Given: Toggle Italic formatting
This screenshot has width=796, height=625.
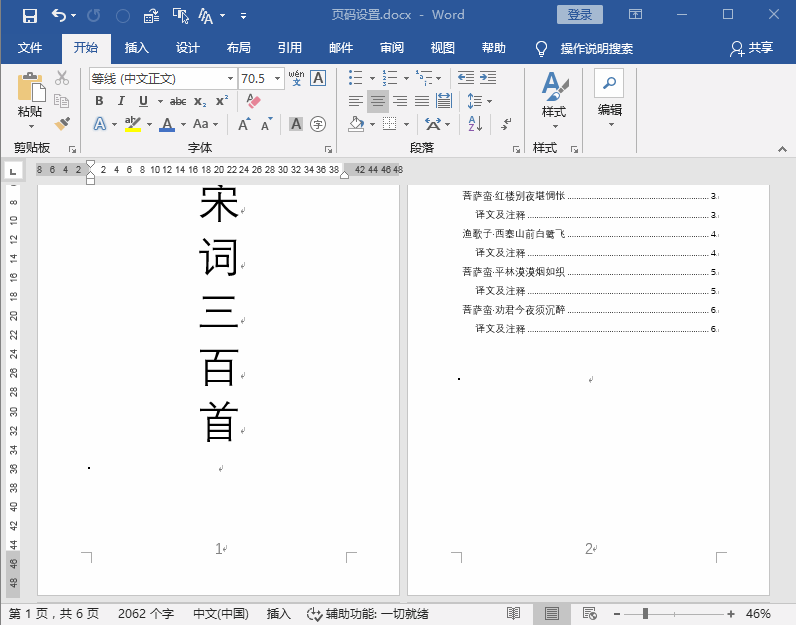Looking at the screenshot, I should pos(121,101).
